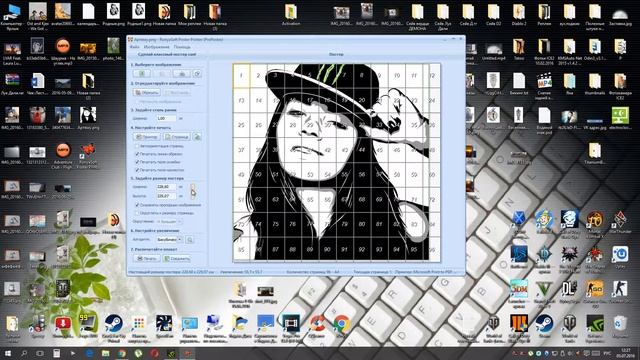The height and width of the screenshot is (360, 640).
Task: Toggle the second checked print option checkbox
Action: tap(137, 162)
